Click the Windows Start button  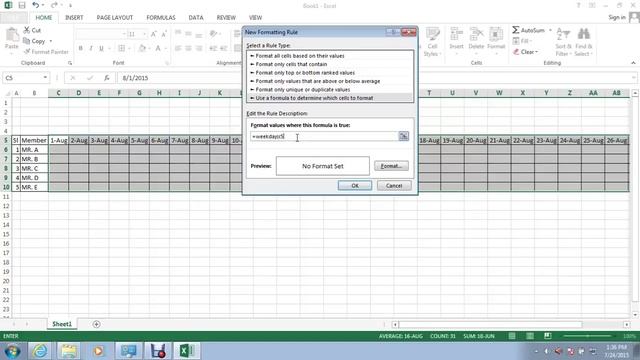coord(12,351)
